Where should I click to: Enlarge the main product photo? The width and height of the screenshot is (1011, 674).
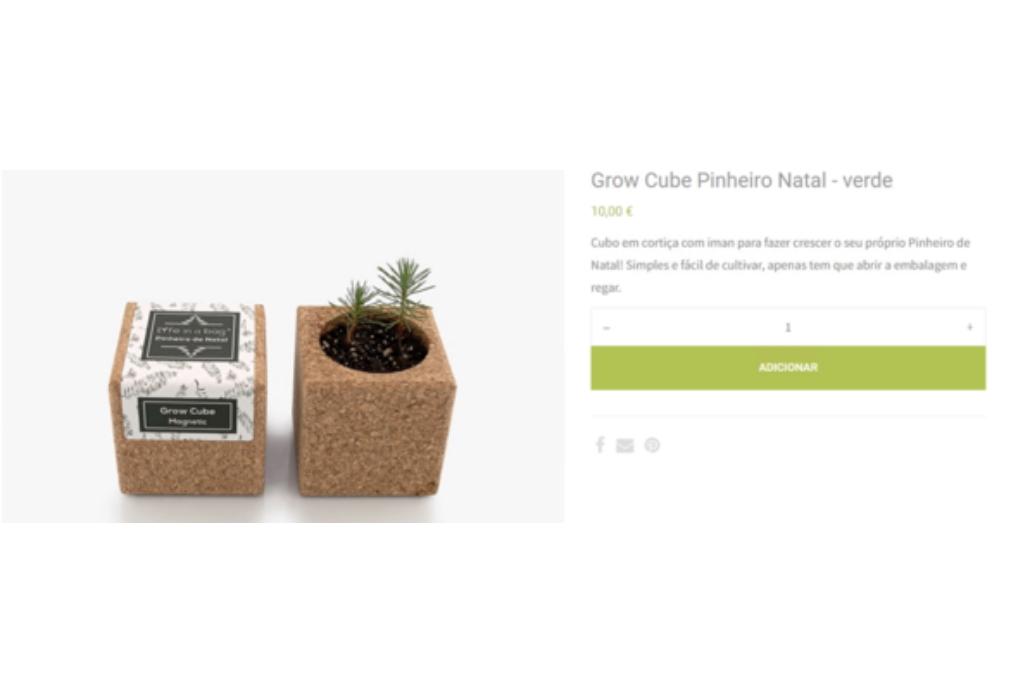(x=282, y=346)
